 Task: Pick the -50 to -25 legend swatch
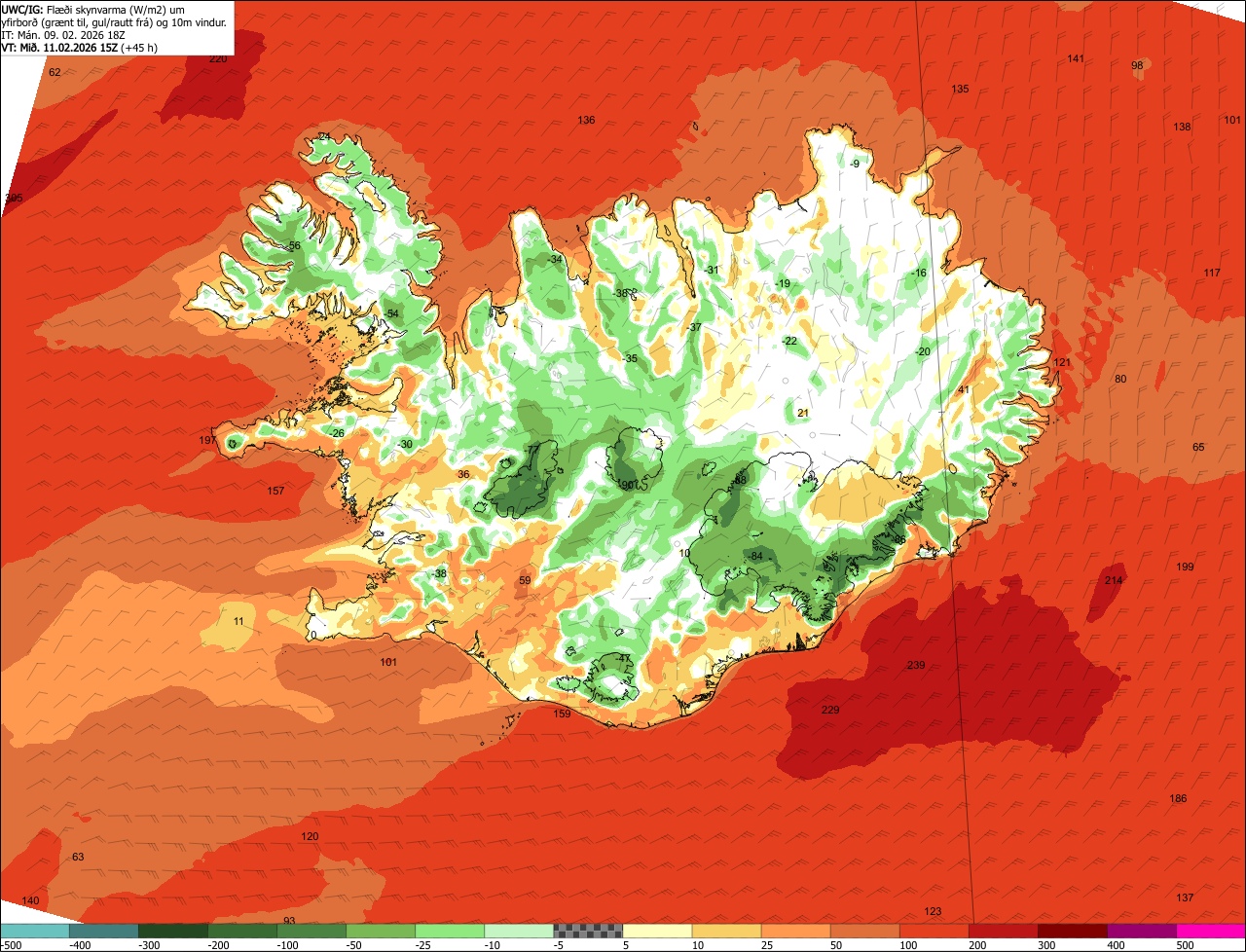[x=381, y=931]
